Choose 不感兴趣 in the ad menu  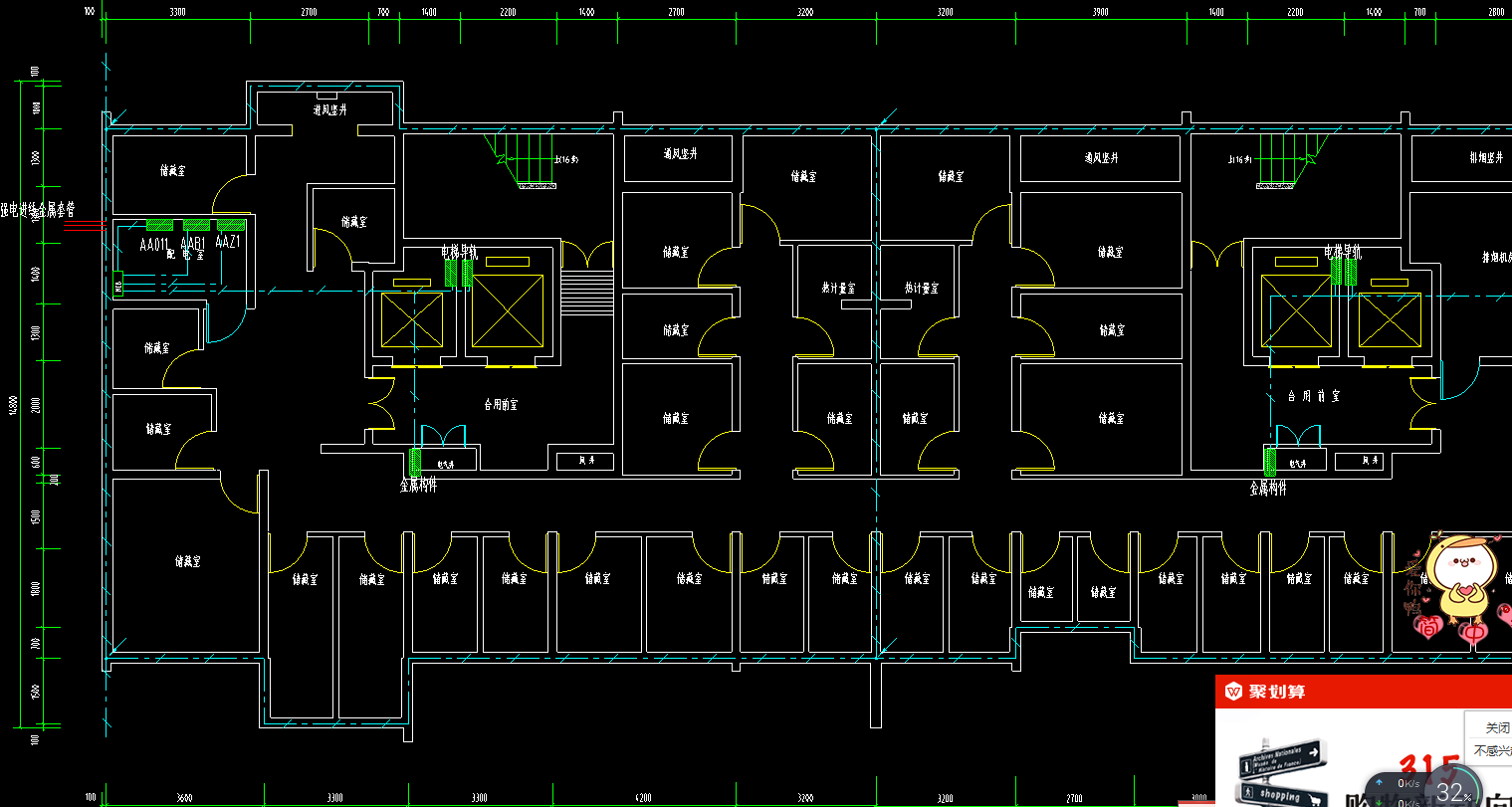pos(1493,751)
